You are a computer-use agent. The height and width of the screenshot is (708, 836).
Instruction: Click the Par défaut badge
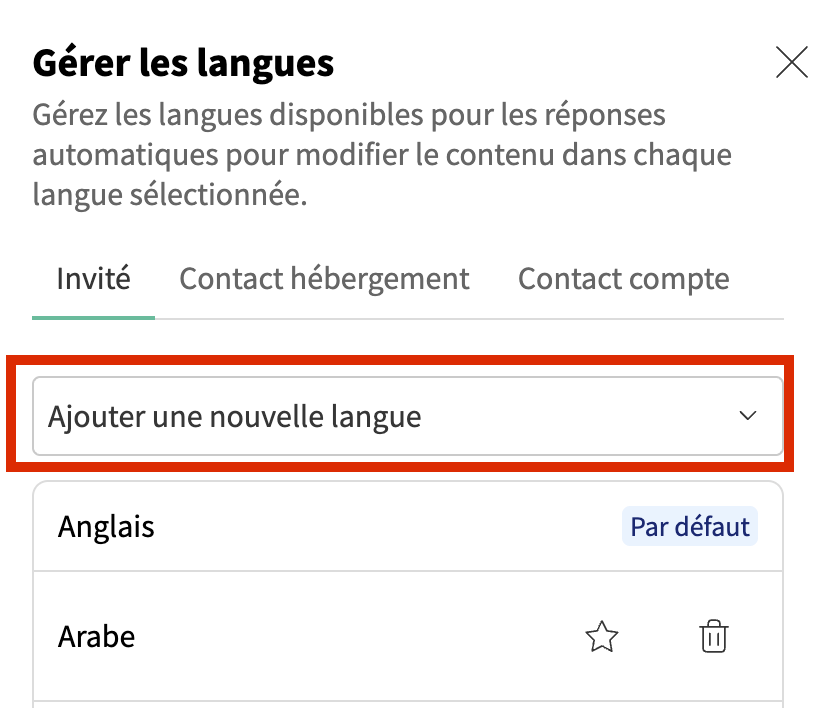[689, 526]
